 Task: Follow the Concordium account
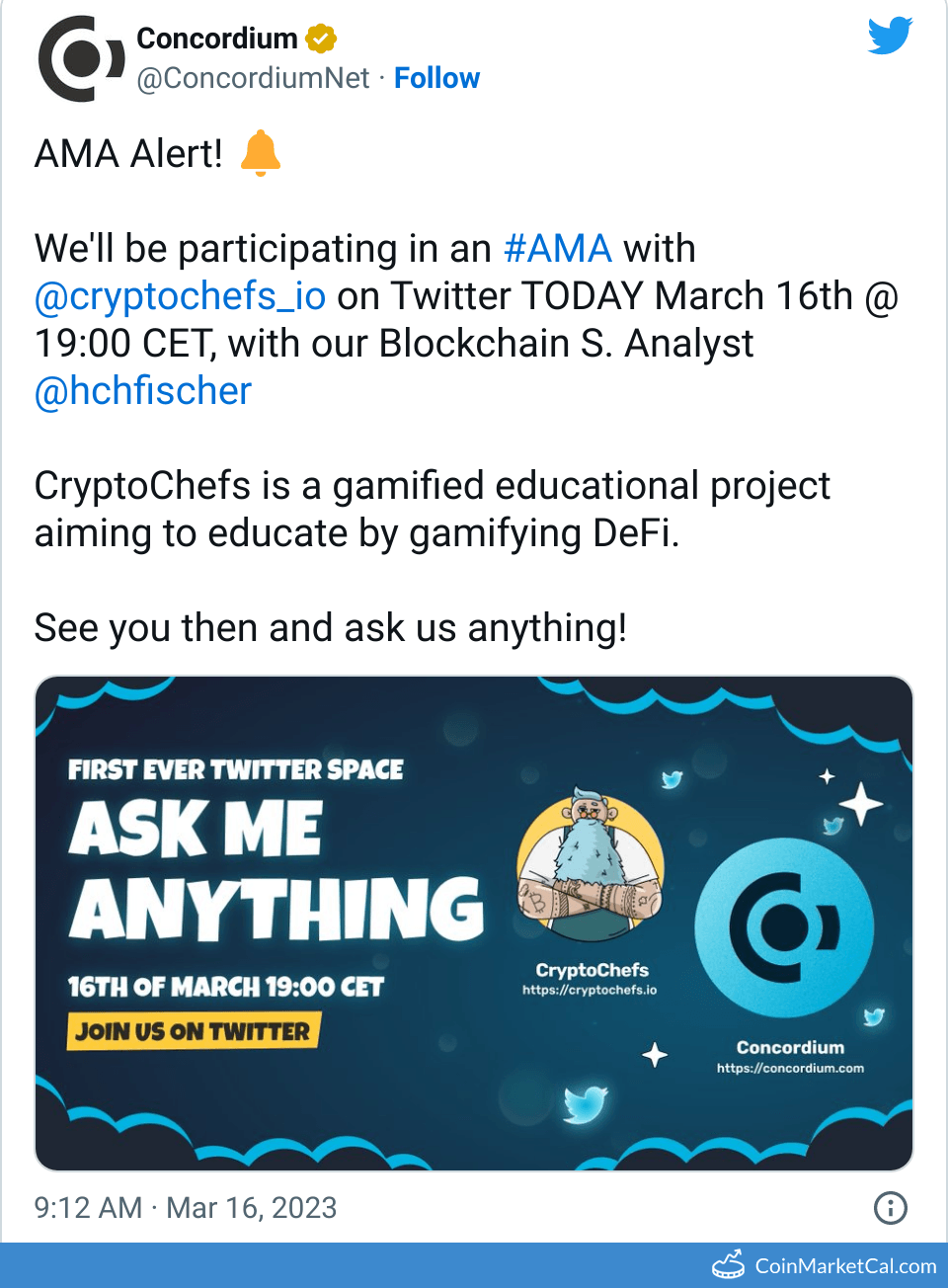tap(436, 78)
